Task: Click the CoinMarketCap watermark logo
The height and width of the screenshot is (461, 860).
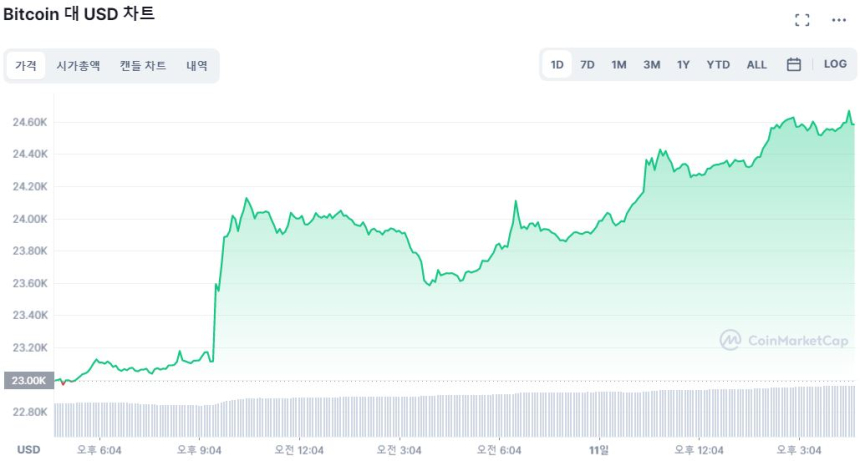Action: click(784, 341)
